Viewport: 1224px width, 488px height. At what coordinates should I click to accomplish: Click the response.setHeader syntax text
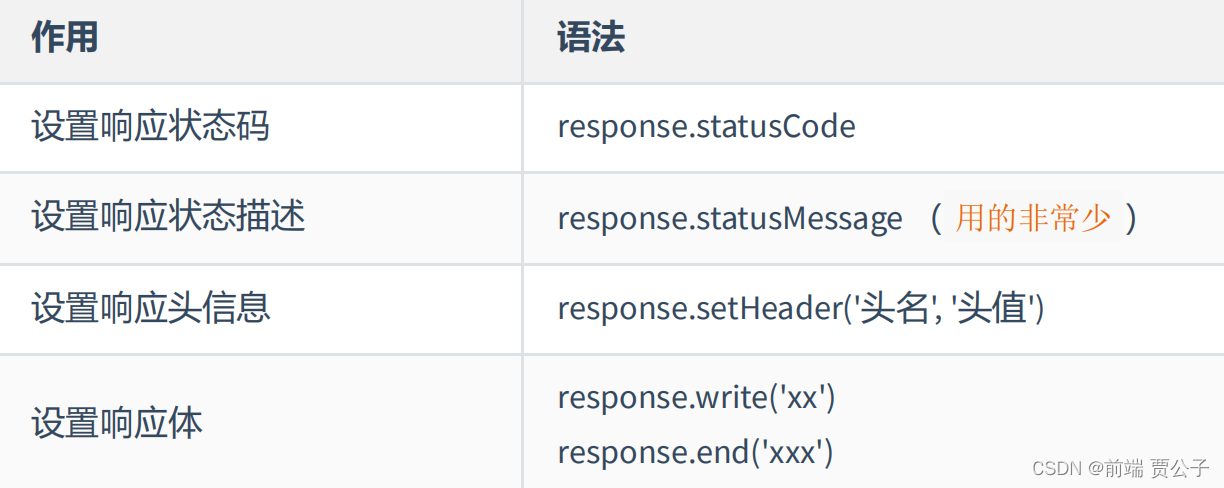pos(801,308)
